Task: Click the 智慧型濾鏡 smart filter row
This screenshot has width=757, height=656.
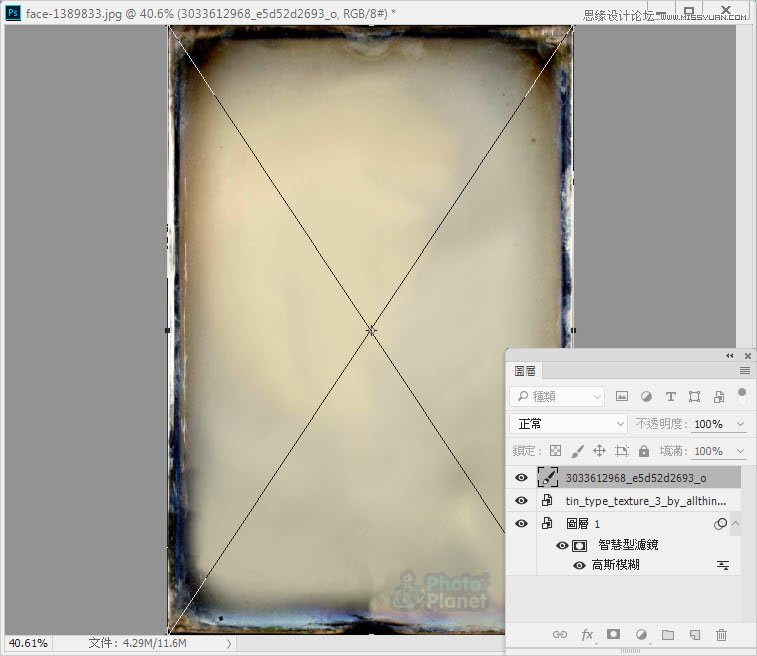Action: [x=628, y=545]
